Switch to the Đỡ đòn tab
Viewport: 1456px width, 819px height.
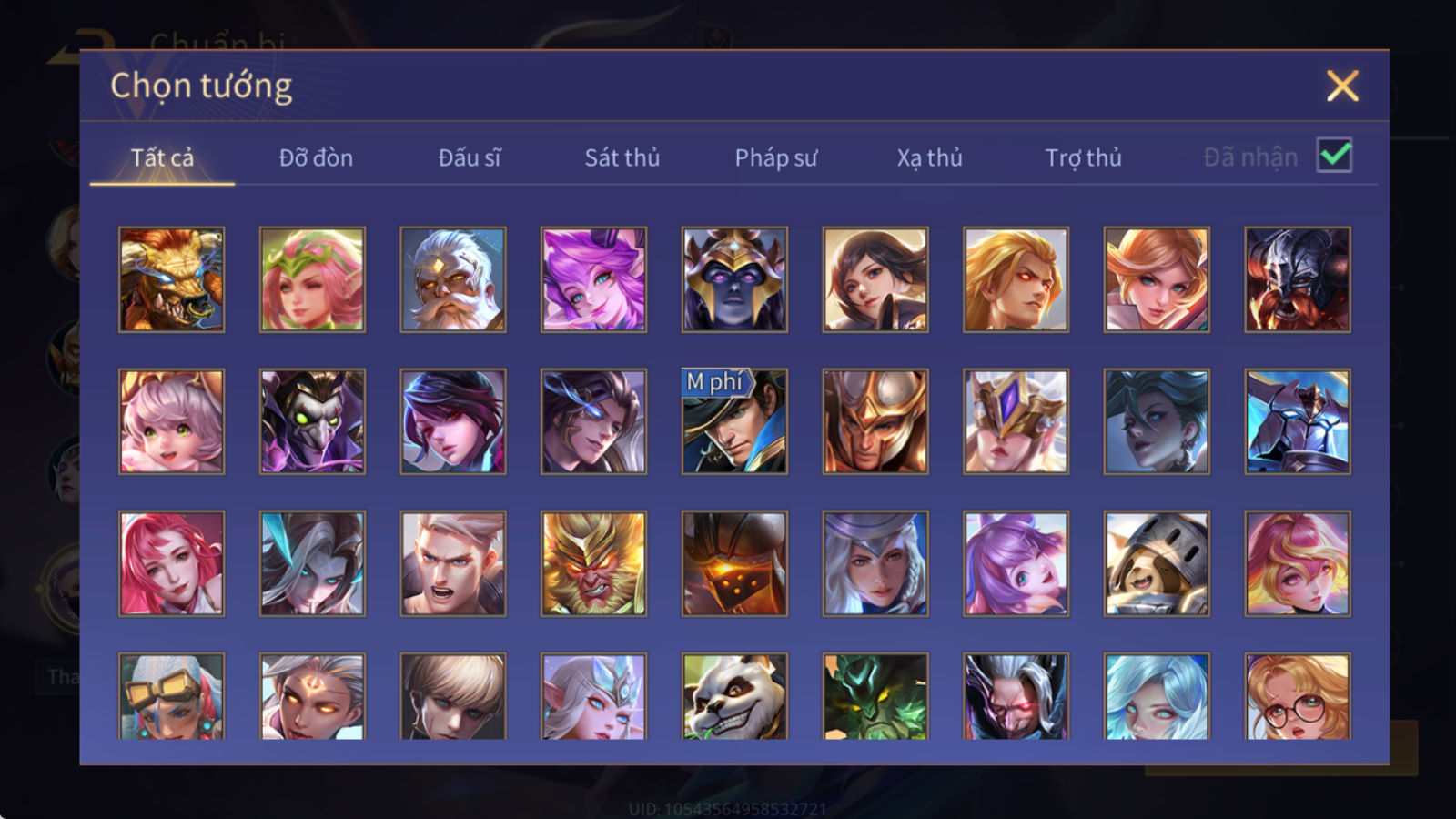click(x=316, y=157)
